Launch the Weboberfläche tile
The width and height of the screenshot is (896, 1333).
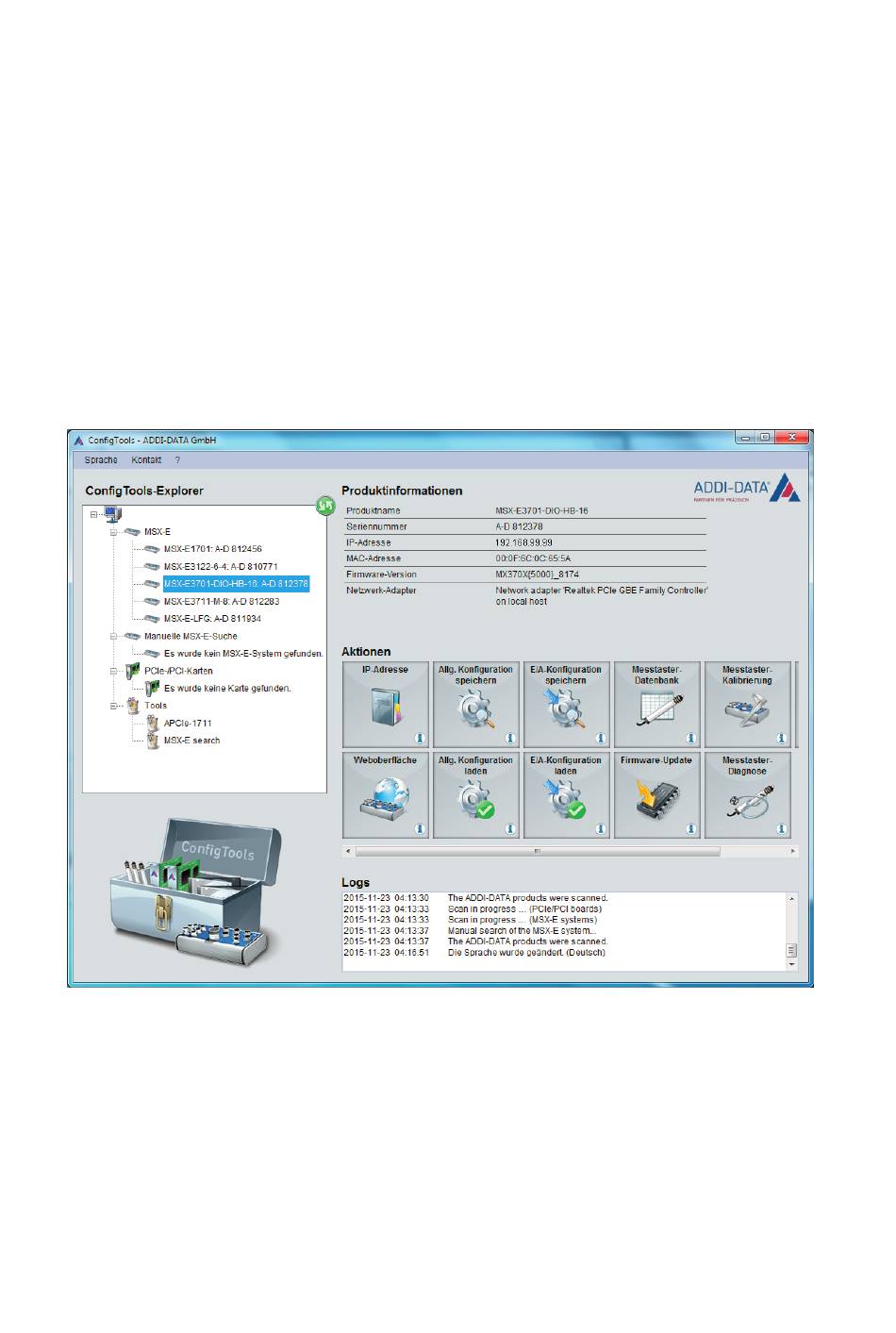385,795
